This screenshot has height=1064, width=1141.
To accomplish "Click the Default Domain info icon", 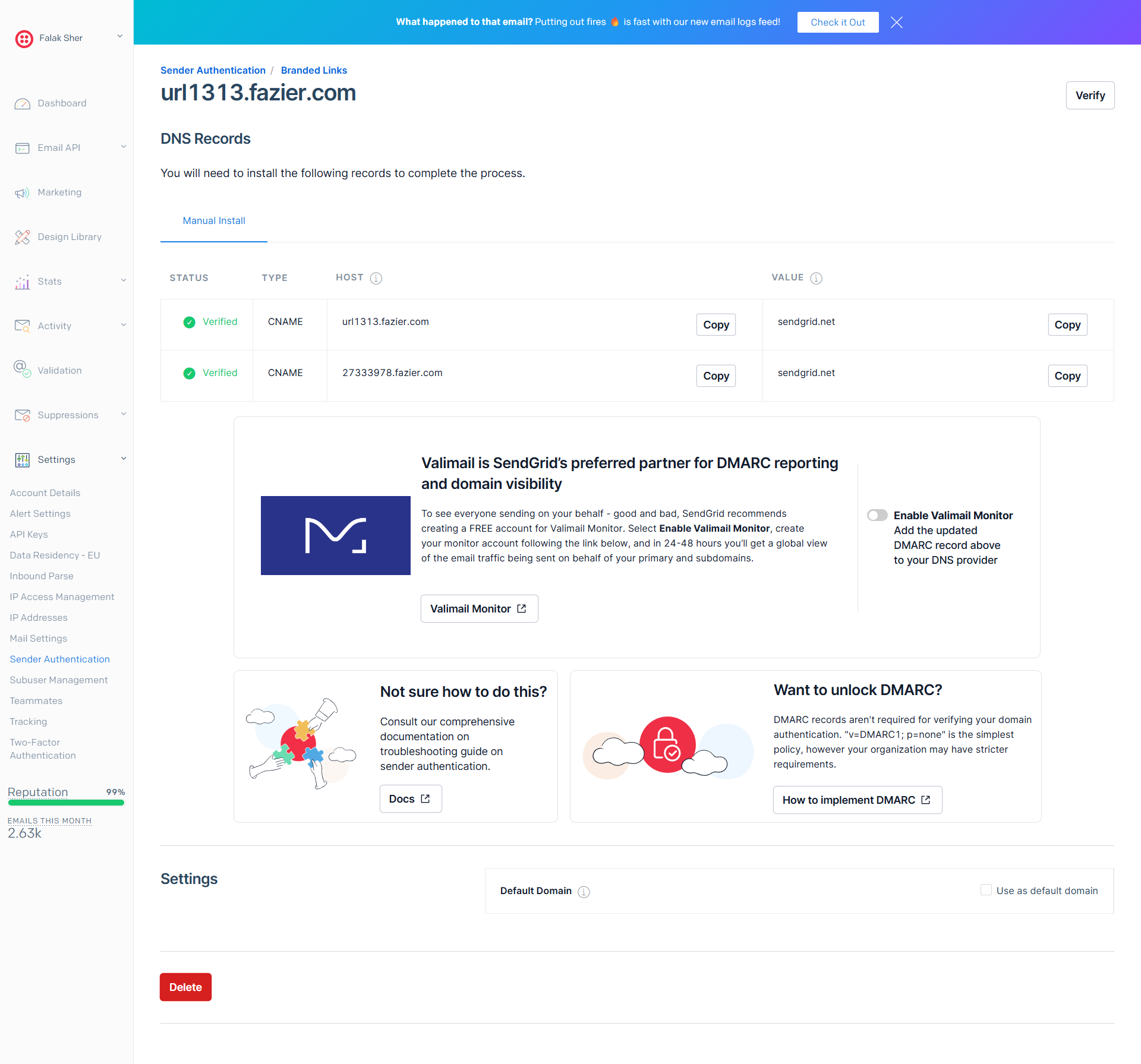I will (584, 892).
